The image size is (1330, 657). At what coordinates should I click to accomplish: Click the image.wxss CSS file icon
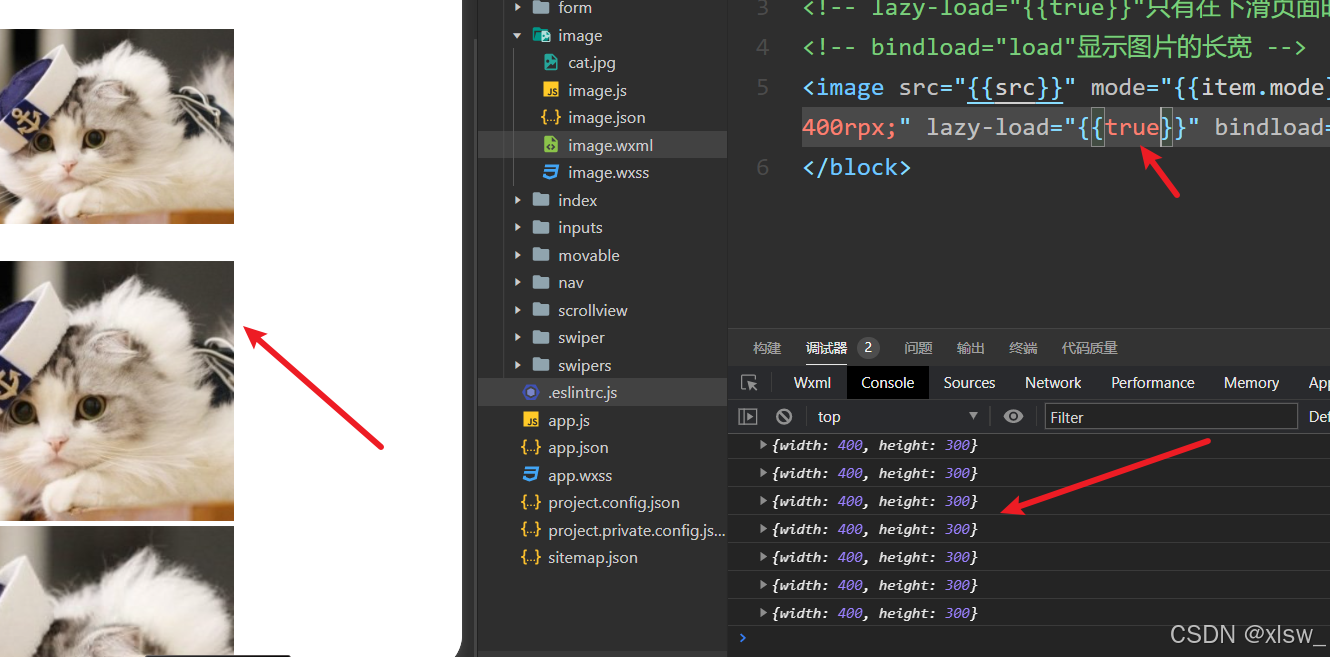click(x=550, y=172)
